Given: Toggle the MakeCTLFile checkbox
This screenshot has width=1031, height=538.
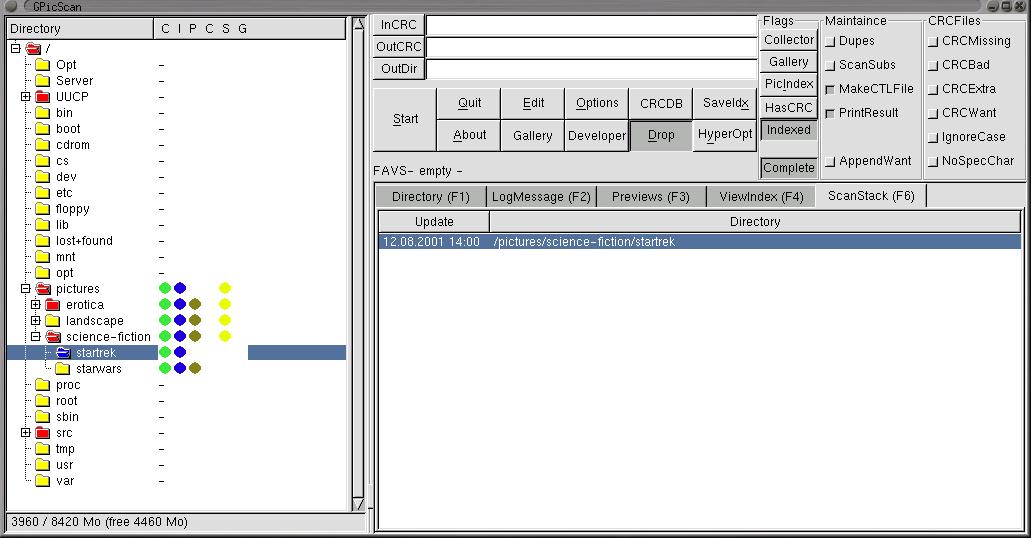Looking at the screenshot, I should [830, 89].
